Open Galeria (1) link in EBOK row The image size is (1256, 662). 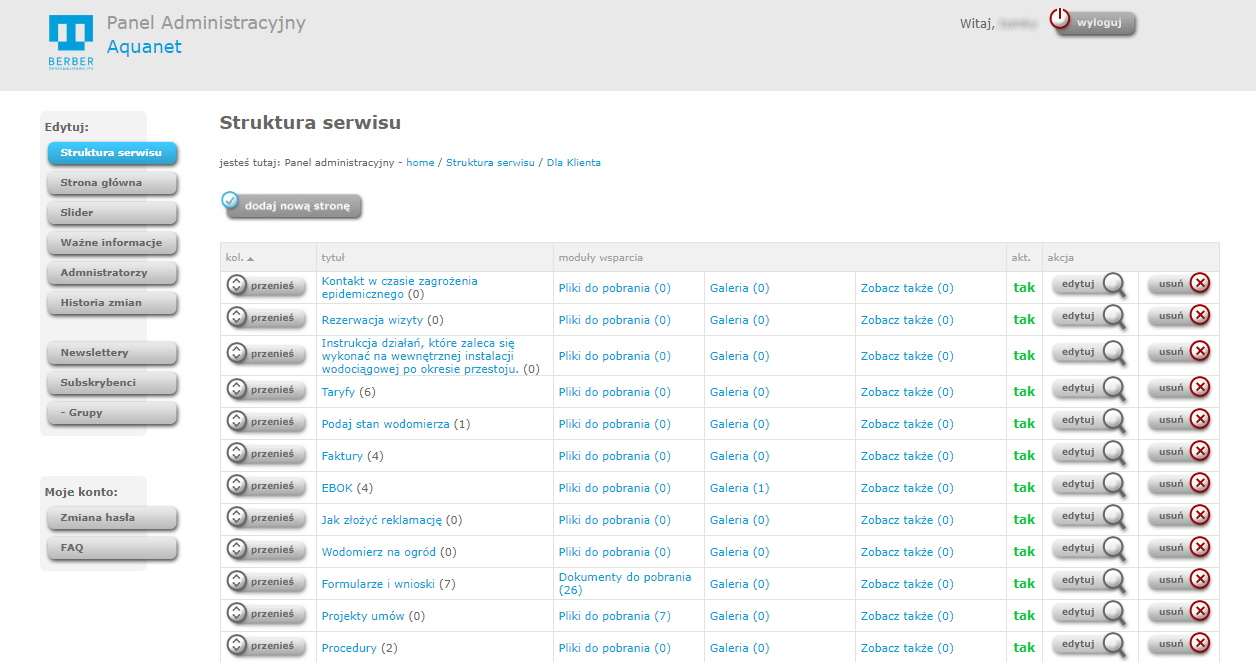tap(739, 488)
